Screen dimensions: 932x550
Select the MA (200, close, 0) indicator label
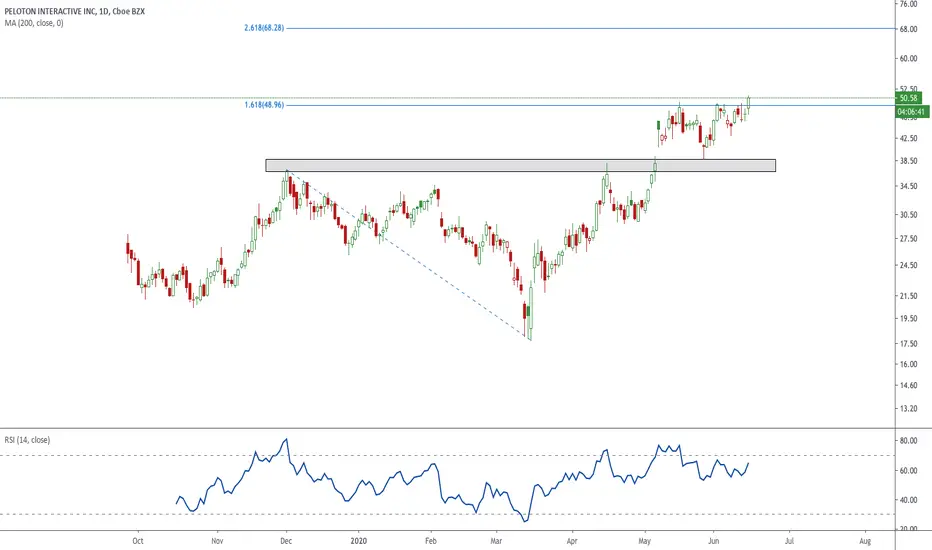point(34,23)
